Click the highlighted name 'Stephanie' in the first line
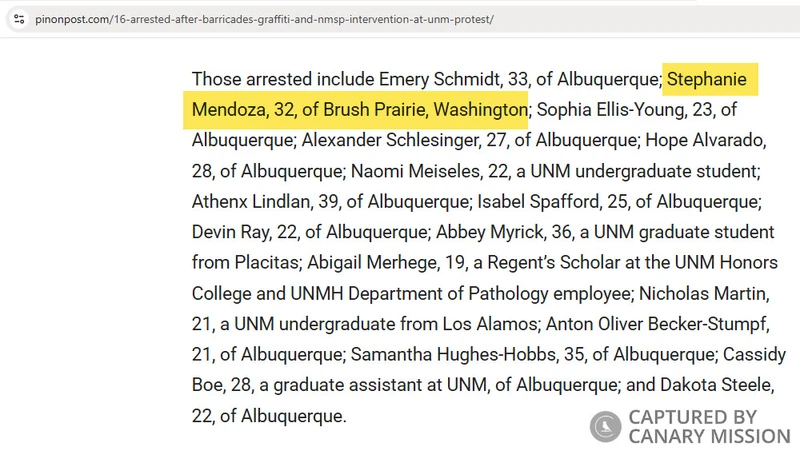 (707, 78)
